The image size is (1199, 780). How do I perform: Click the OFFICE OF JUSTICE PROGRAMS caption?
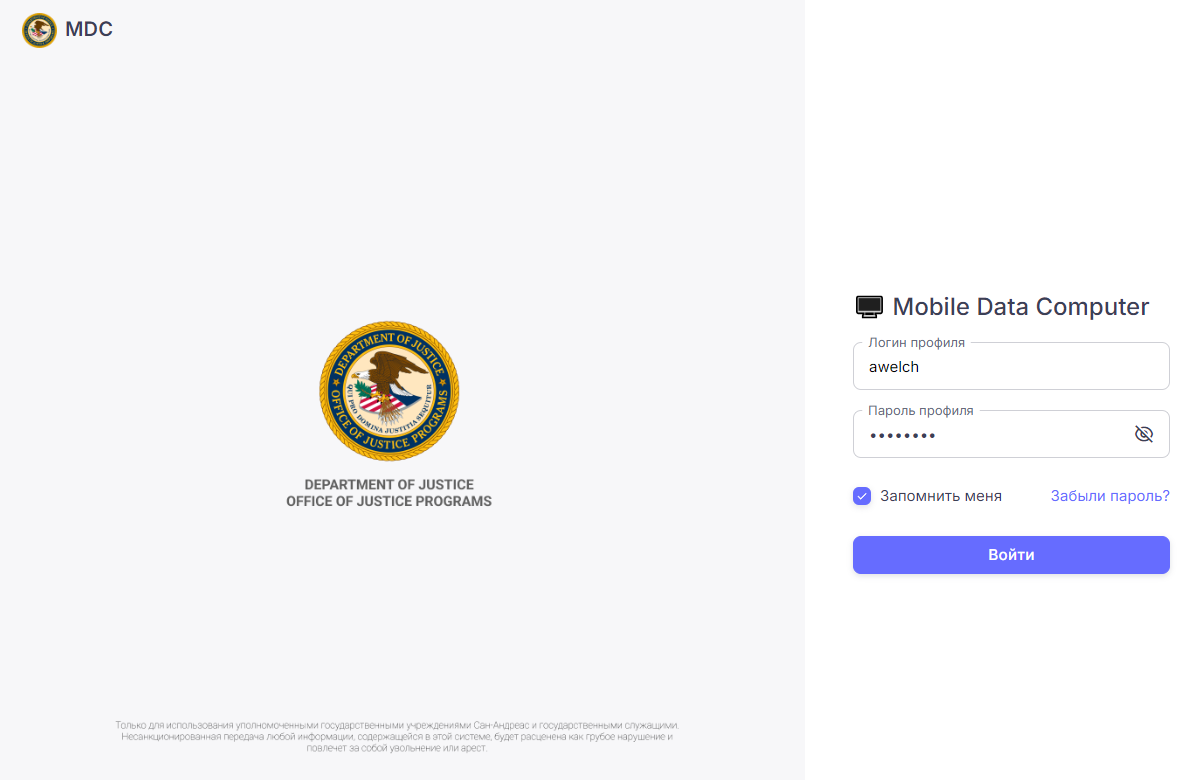389,502
